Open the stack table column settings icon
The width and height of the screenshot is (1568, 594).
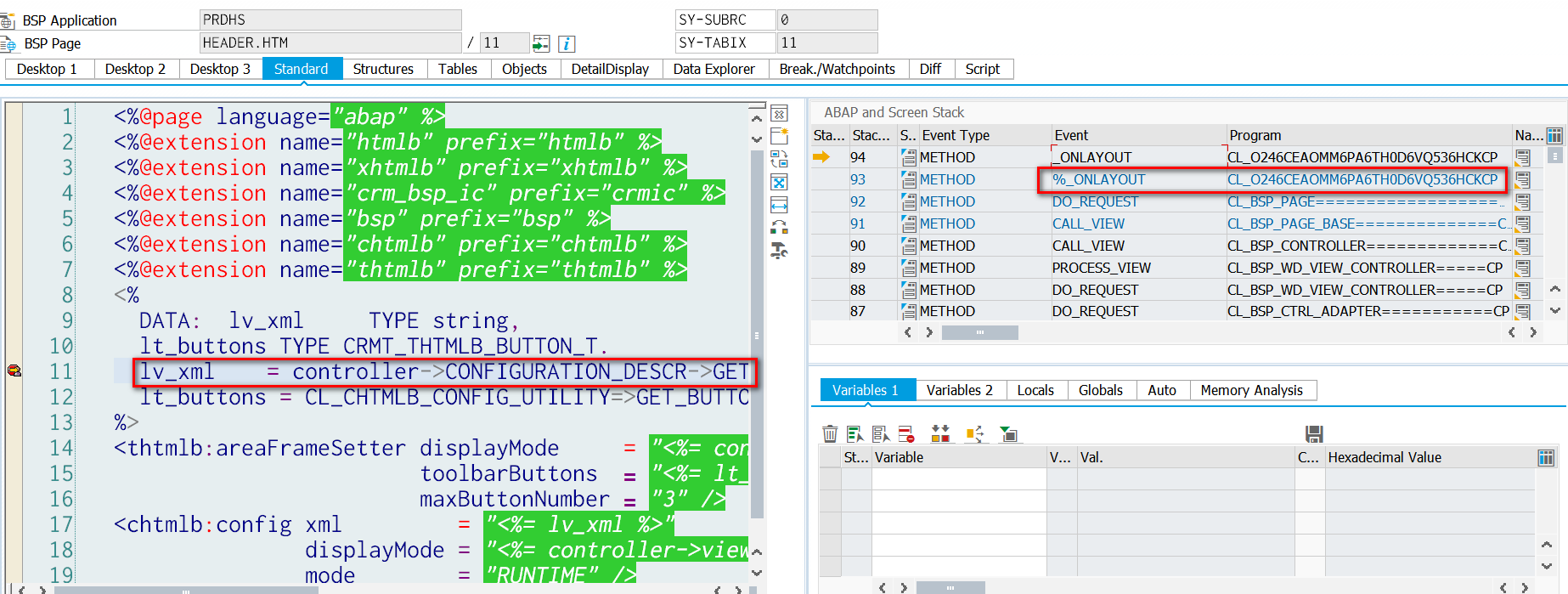(x=1554, y=135)
